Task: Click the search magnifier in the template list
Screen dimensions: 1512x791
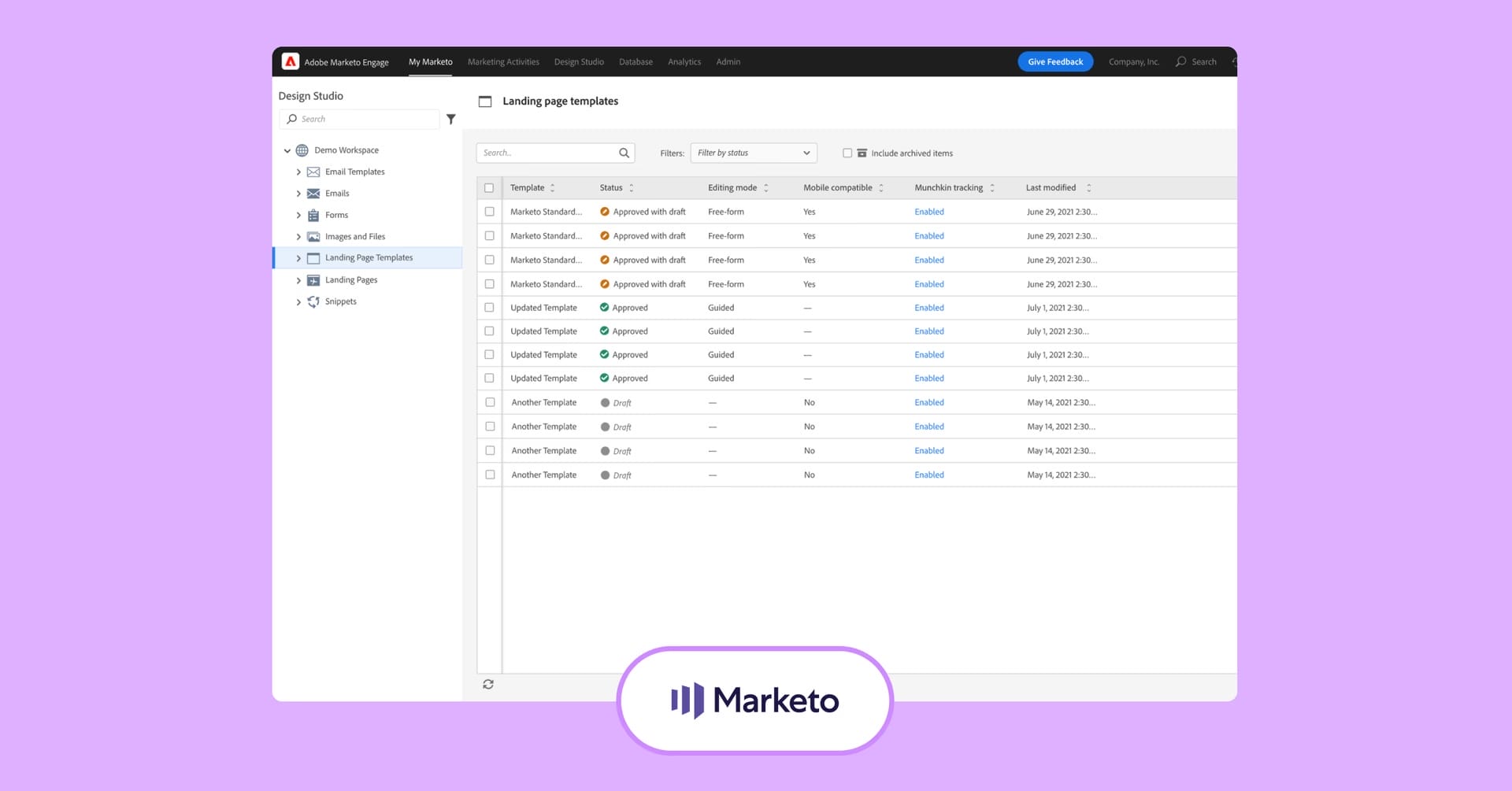Action: 623,153
